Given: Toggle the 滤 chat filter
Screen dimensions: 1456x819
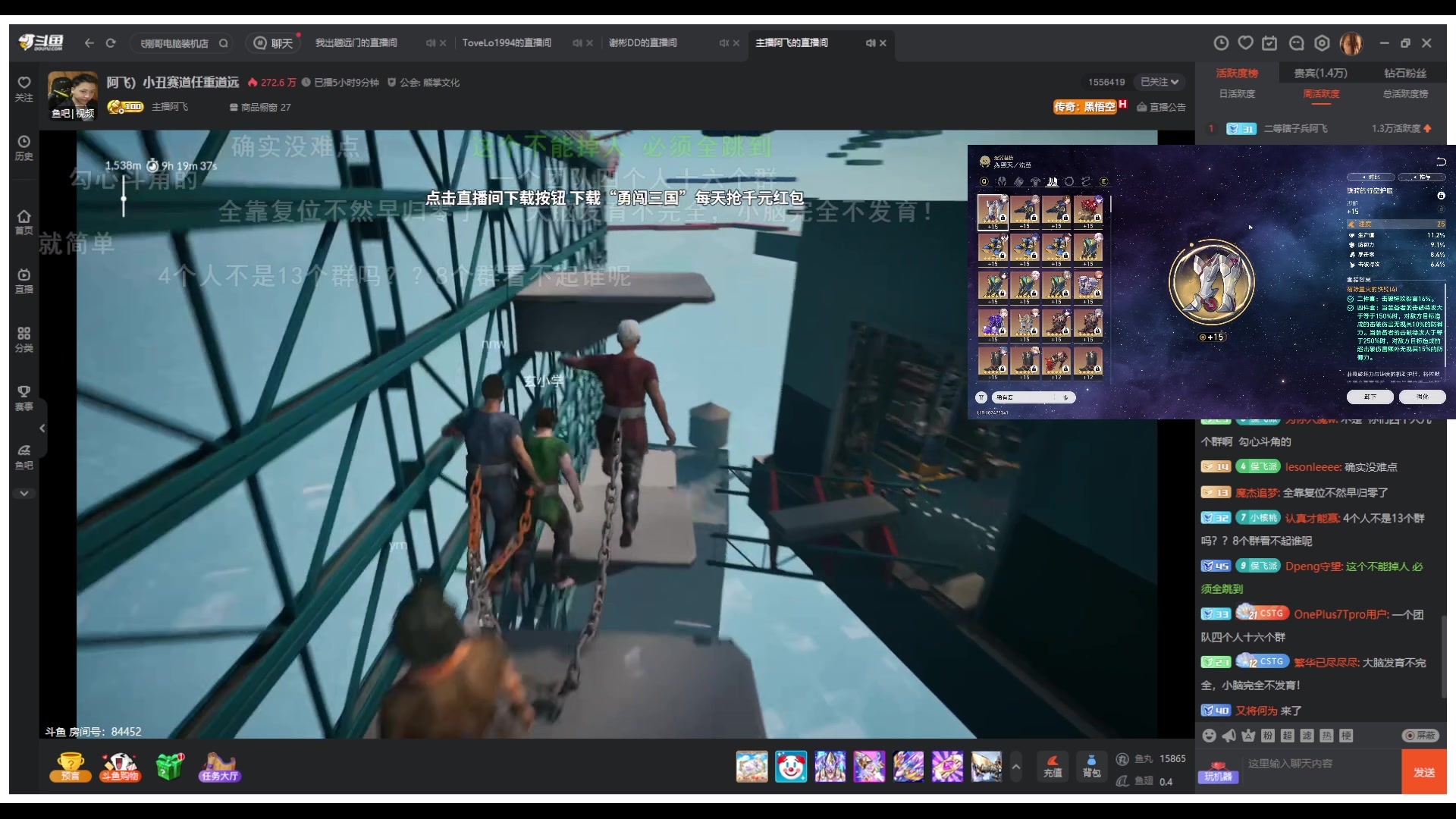Looking at the screenshot, I should pos(1307,736).
